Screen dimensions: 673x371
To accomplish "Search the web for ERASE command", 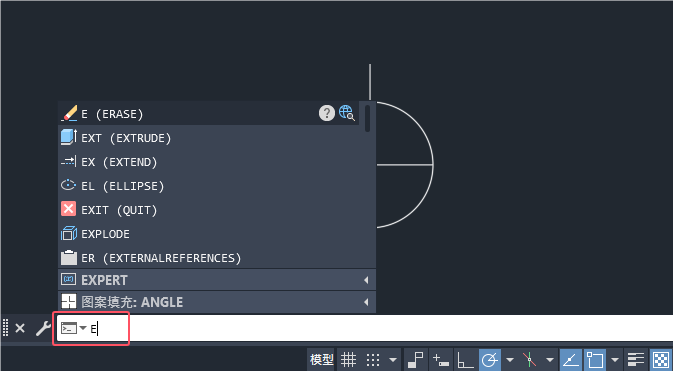I will click(x=346, y=113).
